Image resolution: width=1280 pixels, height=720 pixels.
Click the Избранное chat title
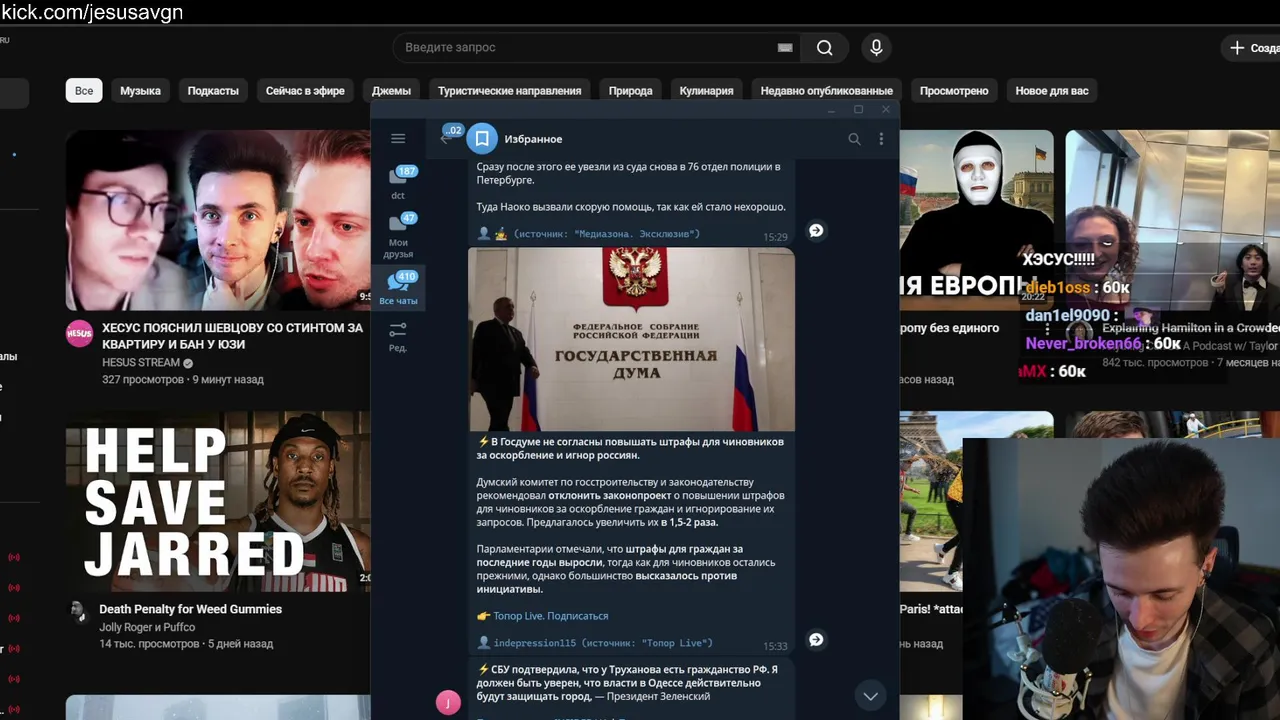pyautogui.click(x=533, y=139)
